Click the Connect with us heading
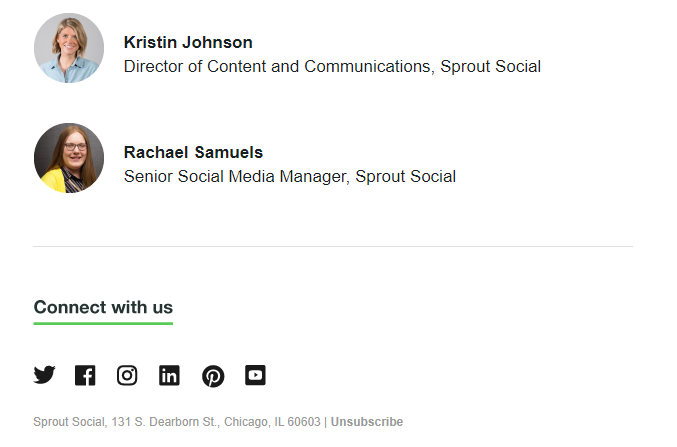This screenshot has width=677, height=447. (103, 307)
